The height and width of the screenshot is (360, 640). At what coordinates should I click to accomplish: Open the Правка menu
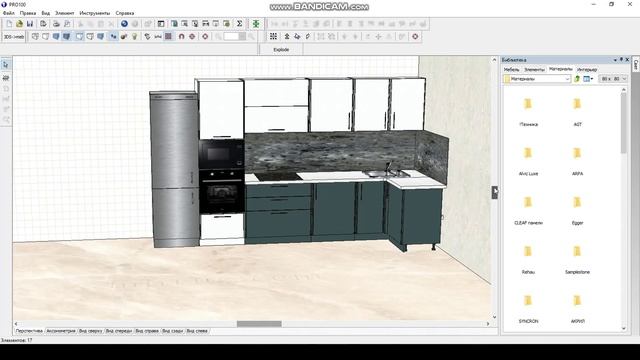(x=28, y=13)
